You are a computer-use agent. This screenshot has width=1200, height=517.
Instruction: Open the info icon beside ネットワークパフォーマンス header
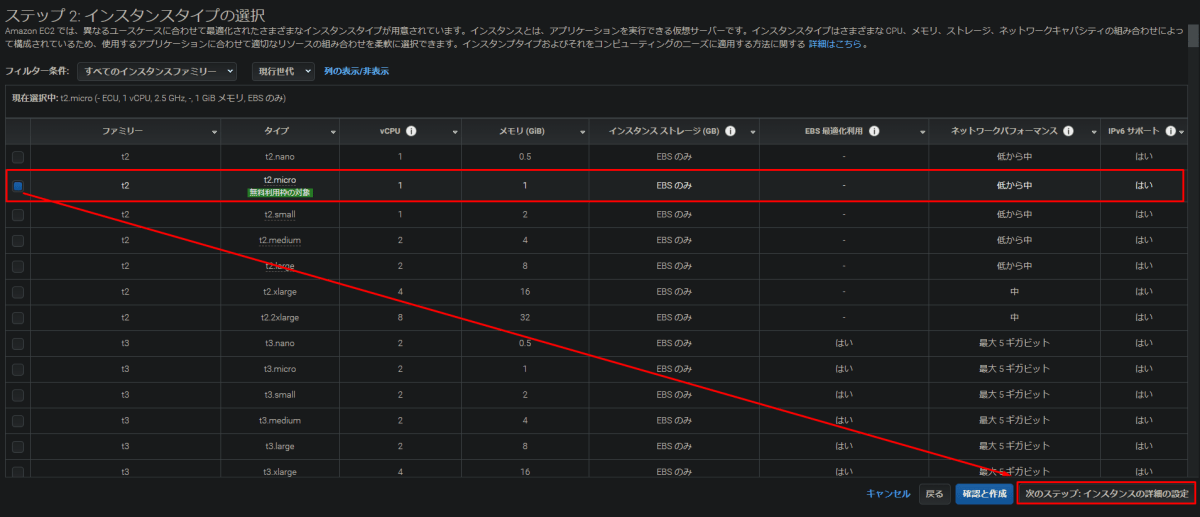pos(1068,131)
